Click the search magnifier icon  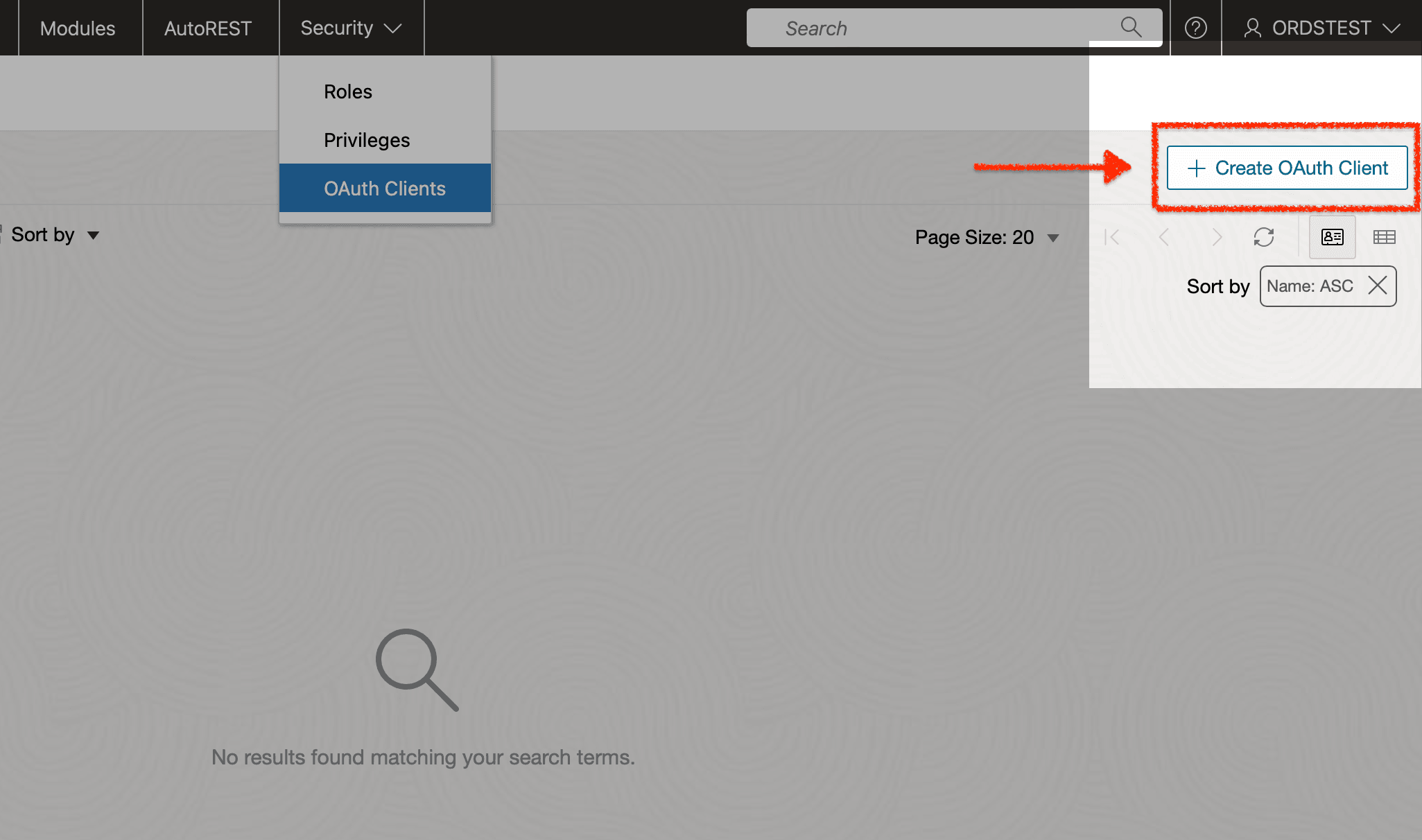tap(1131, 27)
